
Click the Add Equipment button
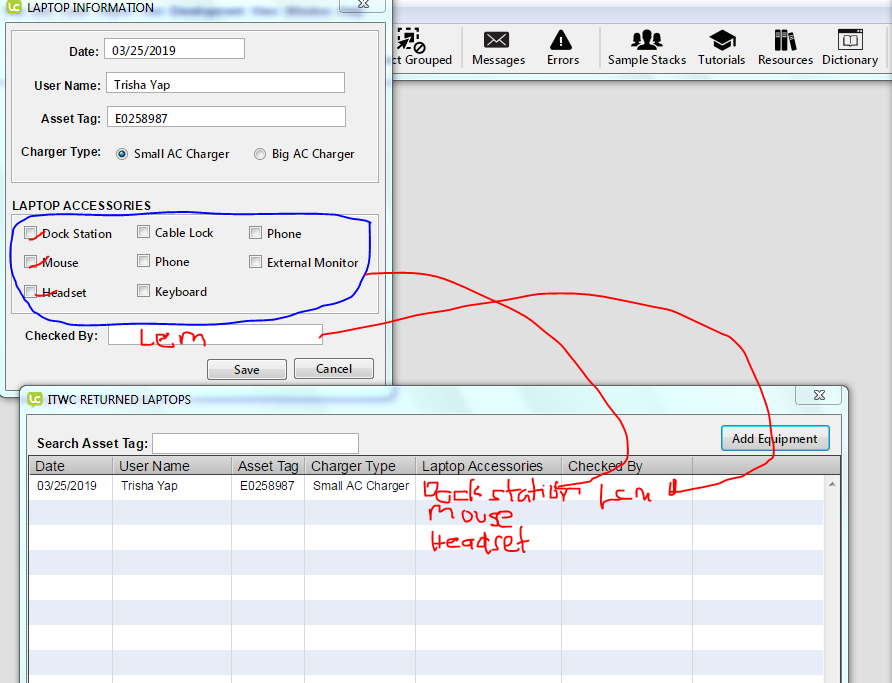[x=775, y=438]
